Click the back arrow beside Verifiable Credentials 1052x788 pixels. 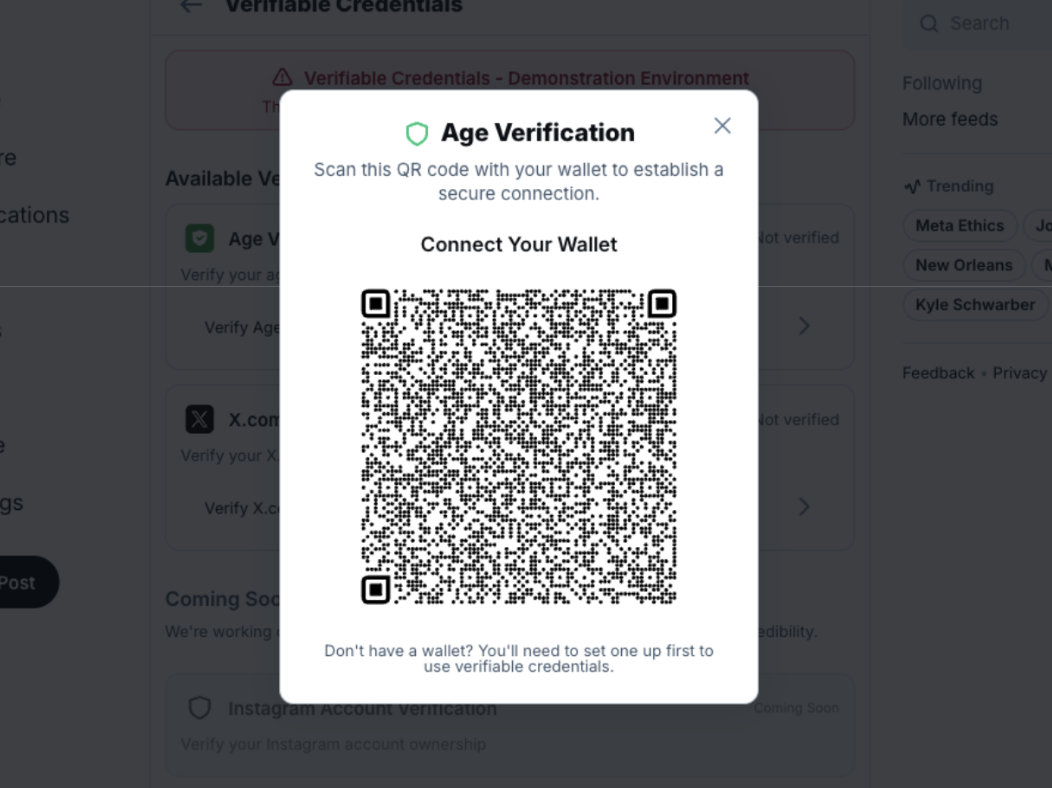point(190,5)
